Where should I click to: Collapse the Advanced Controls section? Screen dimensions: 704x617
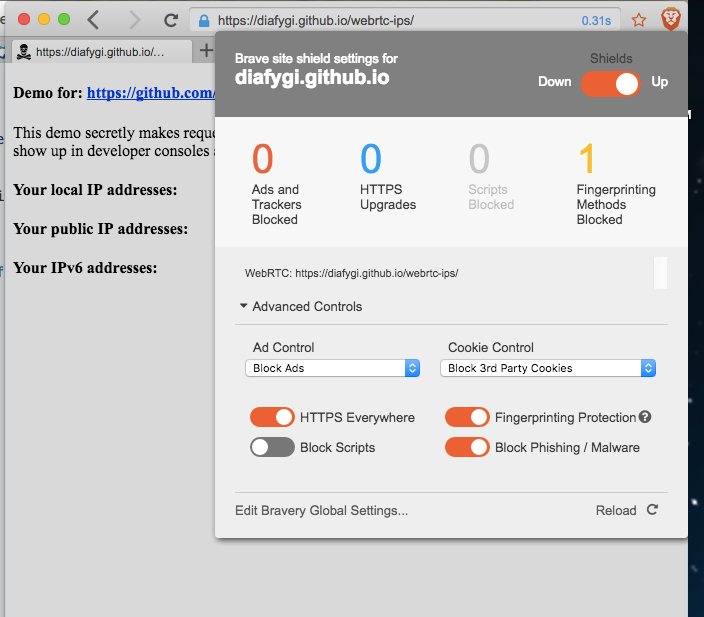301,306
